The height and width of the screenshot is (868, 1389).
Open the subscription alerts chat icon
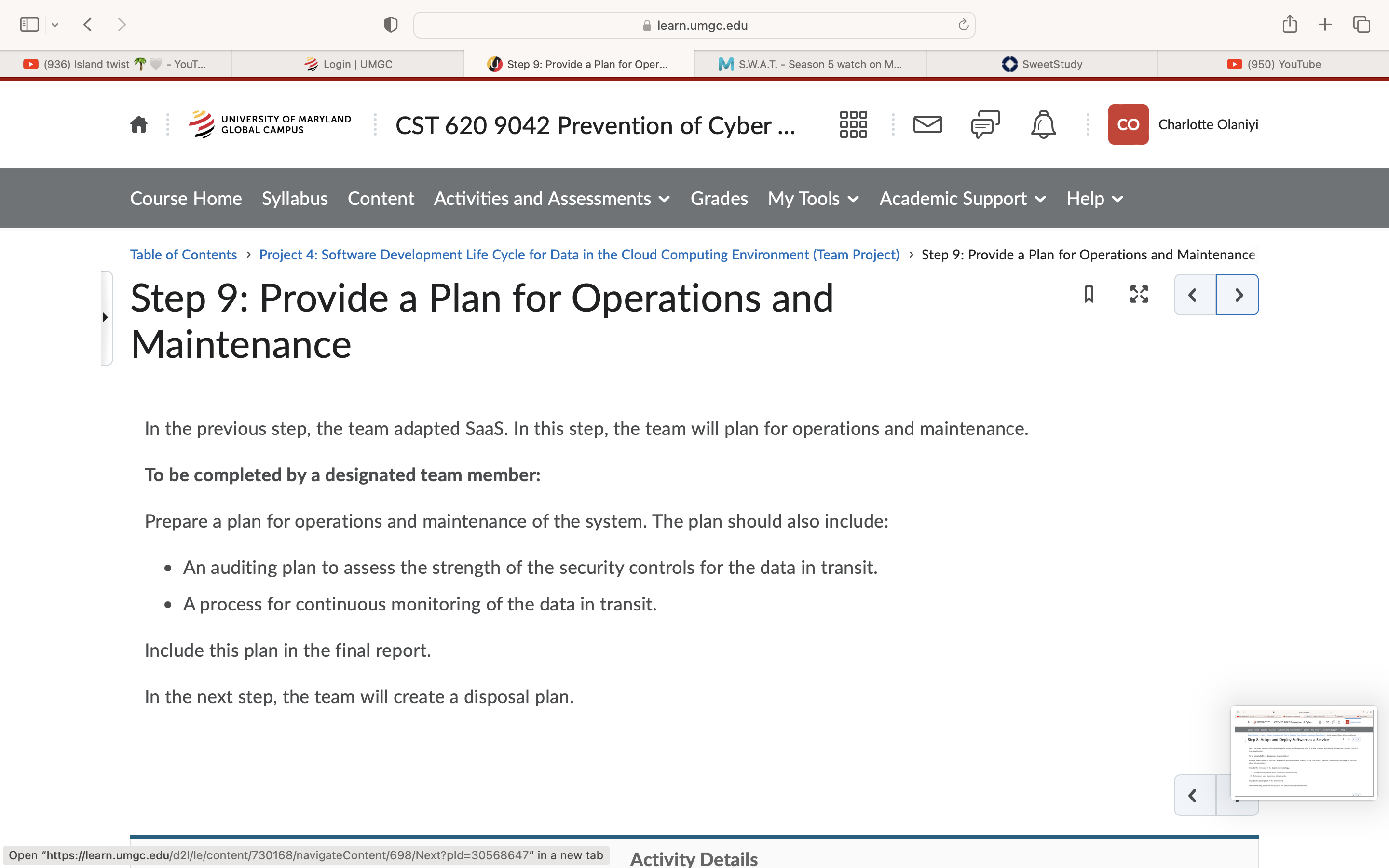click(x=985, y=124)
